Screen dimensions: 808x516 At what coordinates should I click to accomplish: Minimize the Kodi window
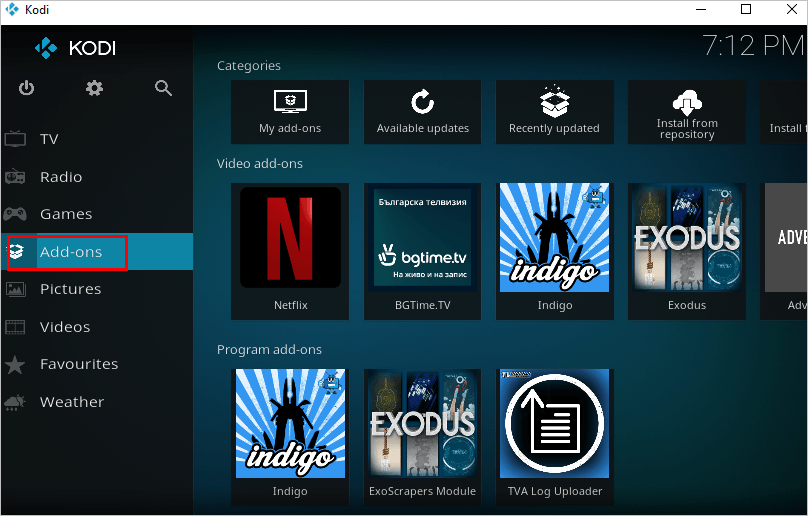click(701, 10)
